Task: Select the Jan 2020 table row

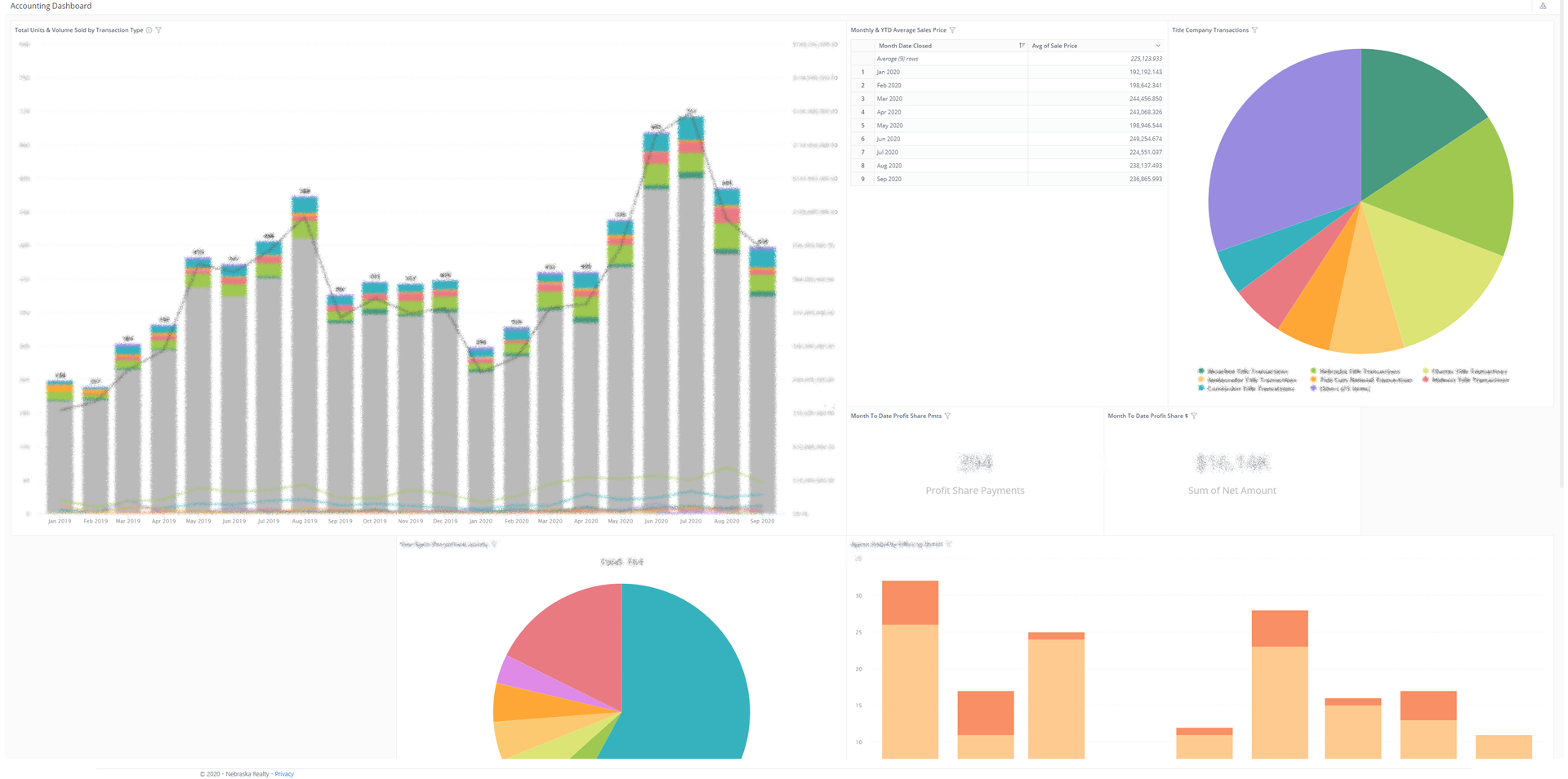Action: coord(1007,72)
